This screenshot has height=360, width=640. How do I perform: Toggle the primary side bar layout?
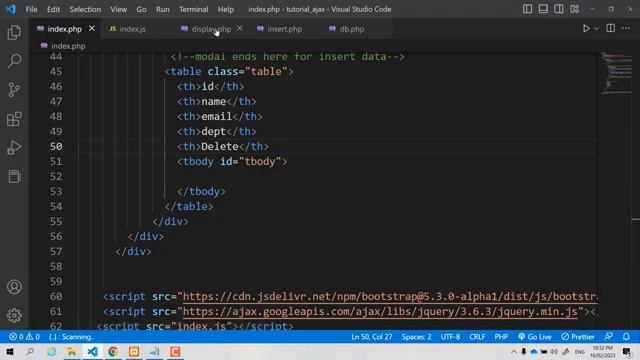527,9
